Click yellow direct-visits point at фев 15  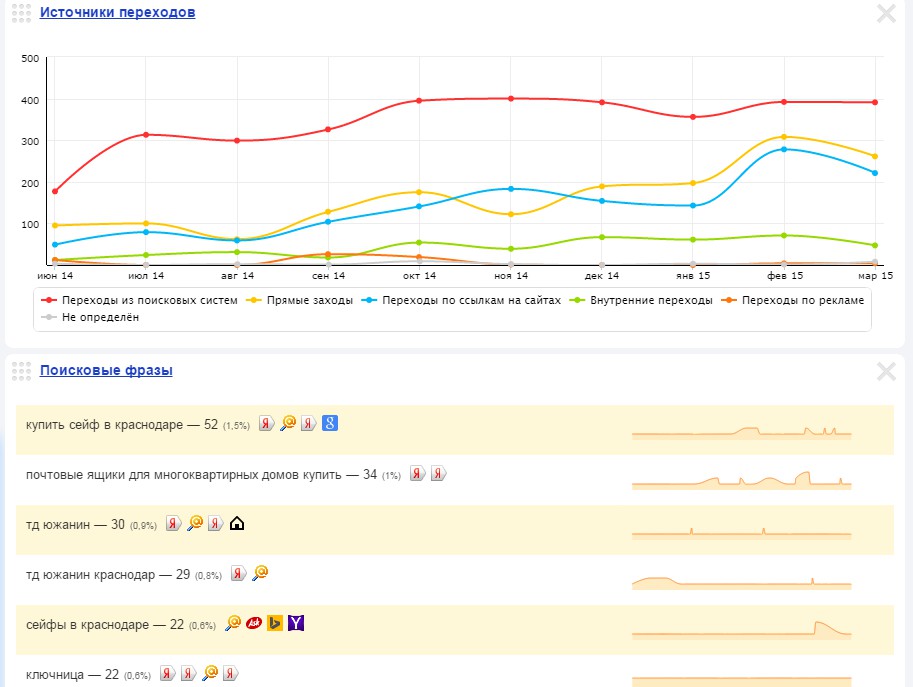(x=784, y=137)
